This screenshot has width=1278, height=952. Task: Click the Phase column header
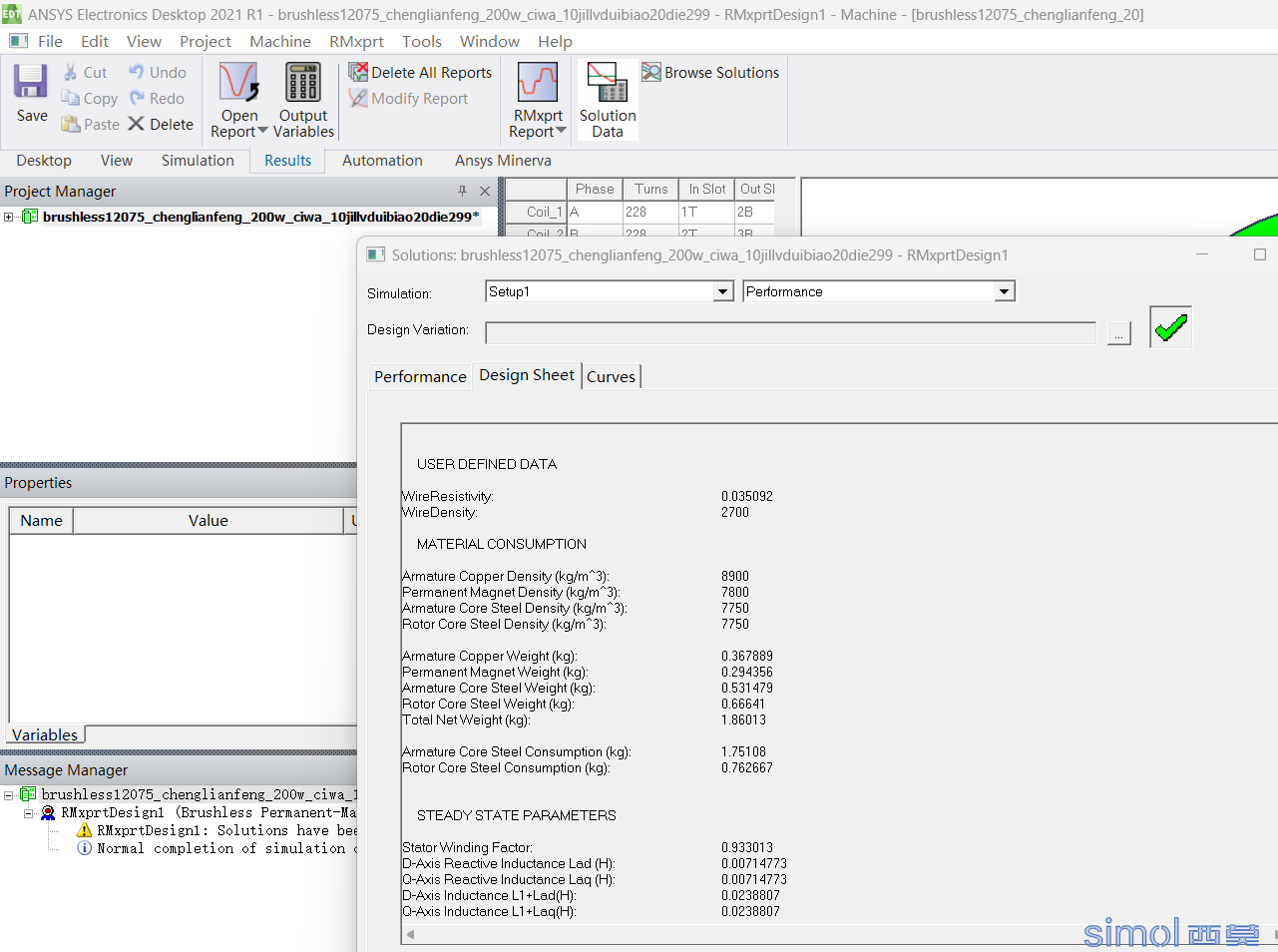pyautogui.click(x=595, y=189)
